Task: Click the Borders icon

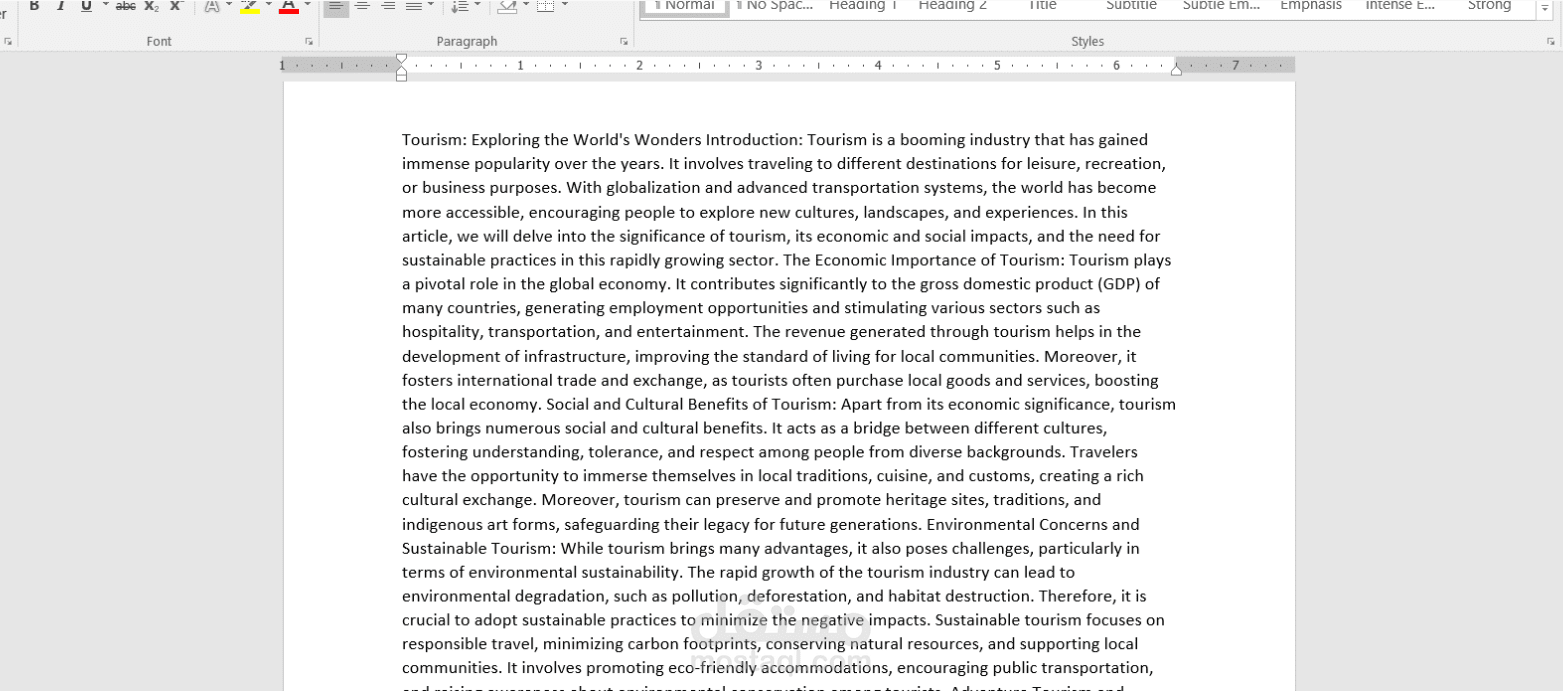Action: tap(545, 6)
